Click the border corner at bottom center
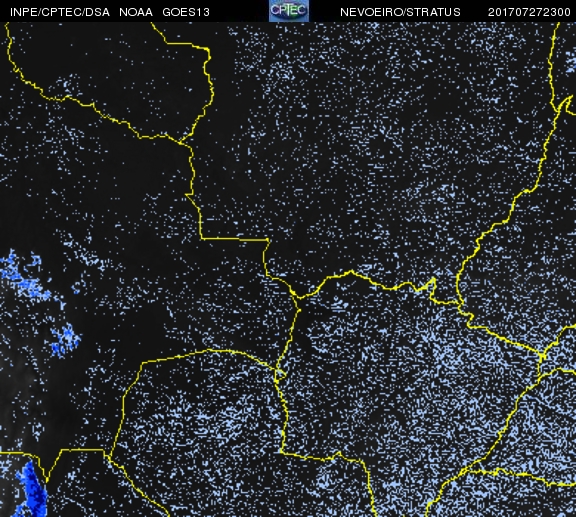Viewport: 576px width, 517px height. tap(281, 452)
